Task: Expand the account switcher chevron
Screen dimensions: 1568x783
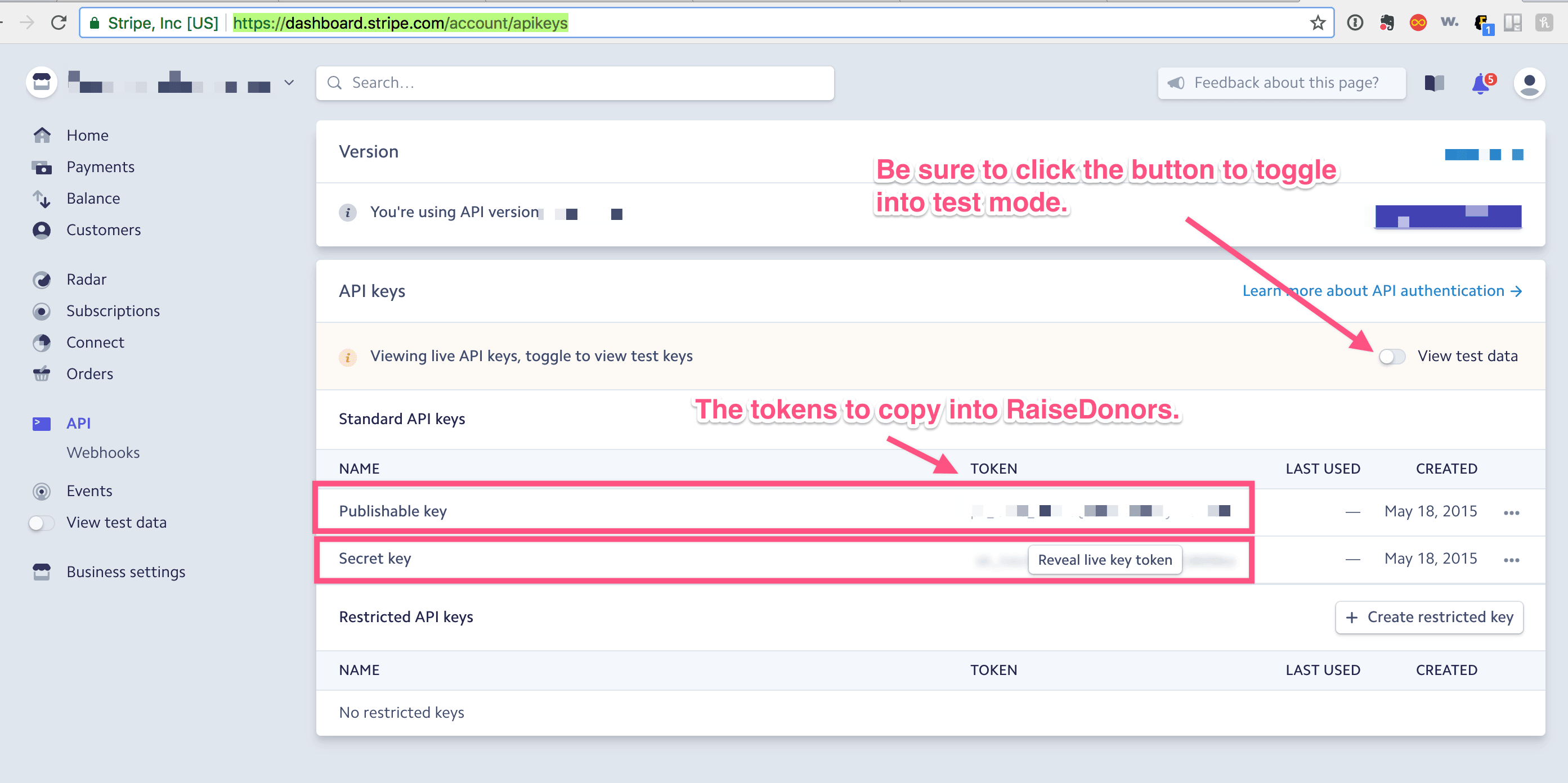Action: [x=289, y=83]
